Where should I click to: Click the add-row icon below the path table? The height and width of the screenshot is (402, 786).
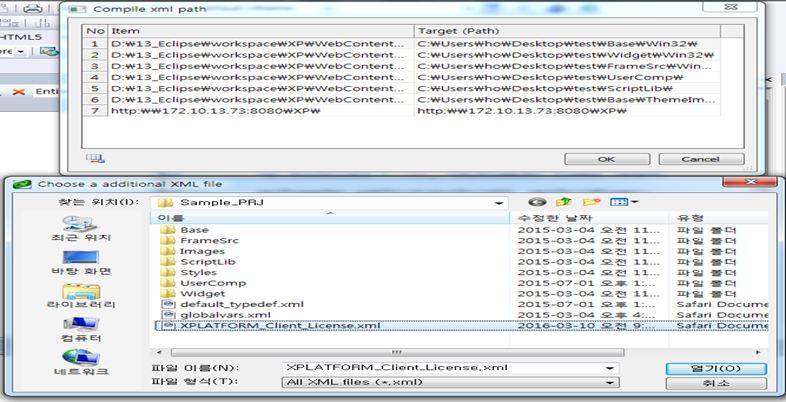(x=96, y=158)
